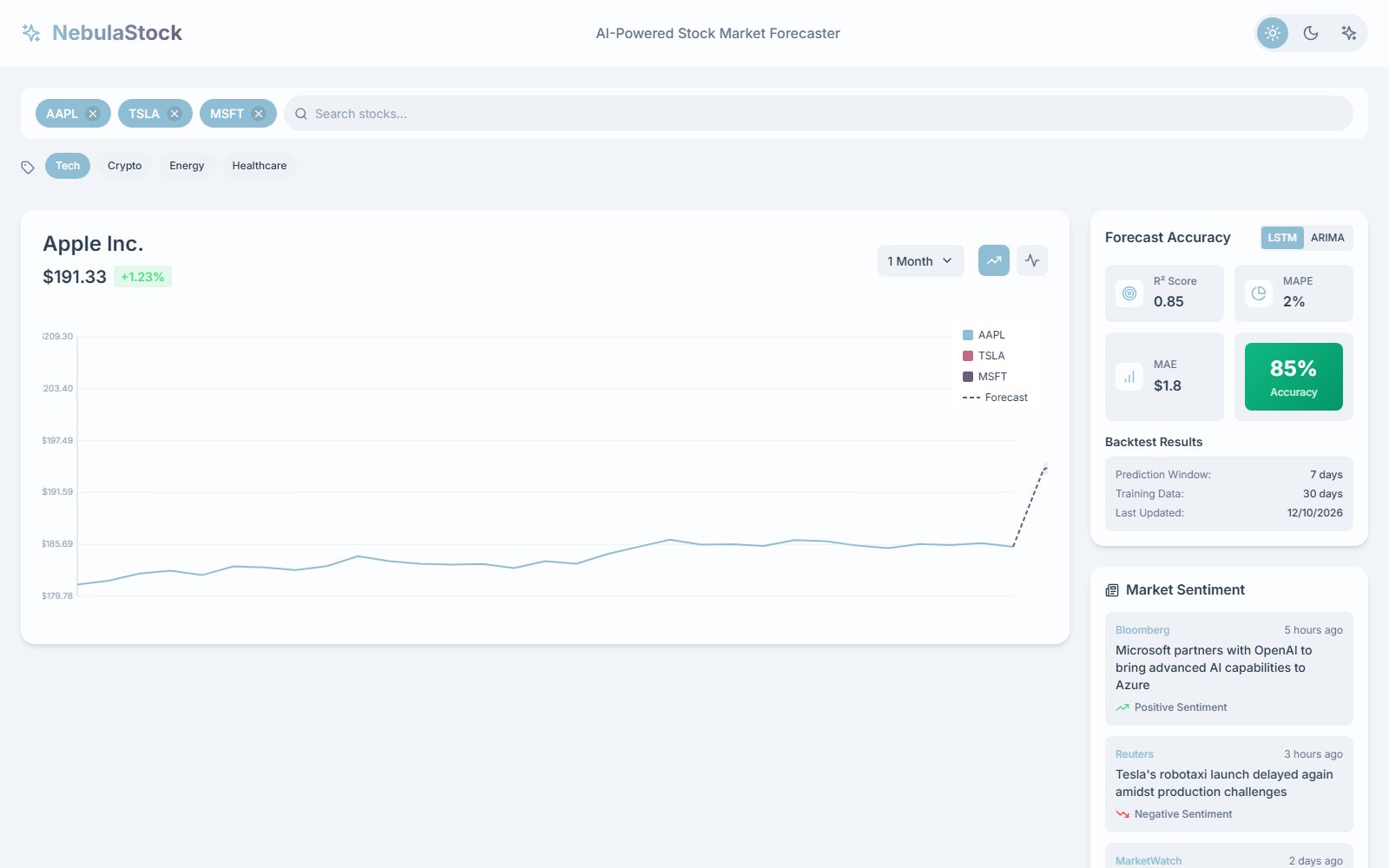Click the MAE bar chart icon
This screenshot has height=868, width=1389.
pyautogui.click(x=1129, y=377)
